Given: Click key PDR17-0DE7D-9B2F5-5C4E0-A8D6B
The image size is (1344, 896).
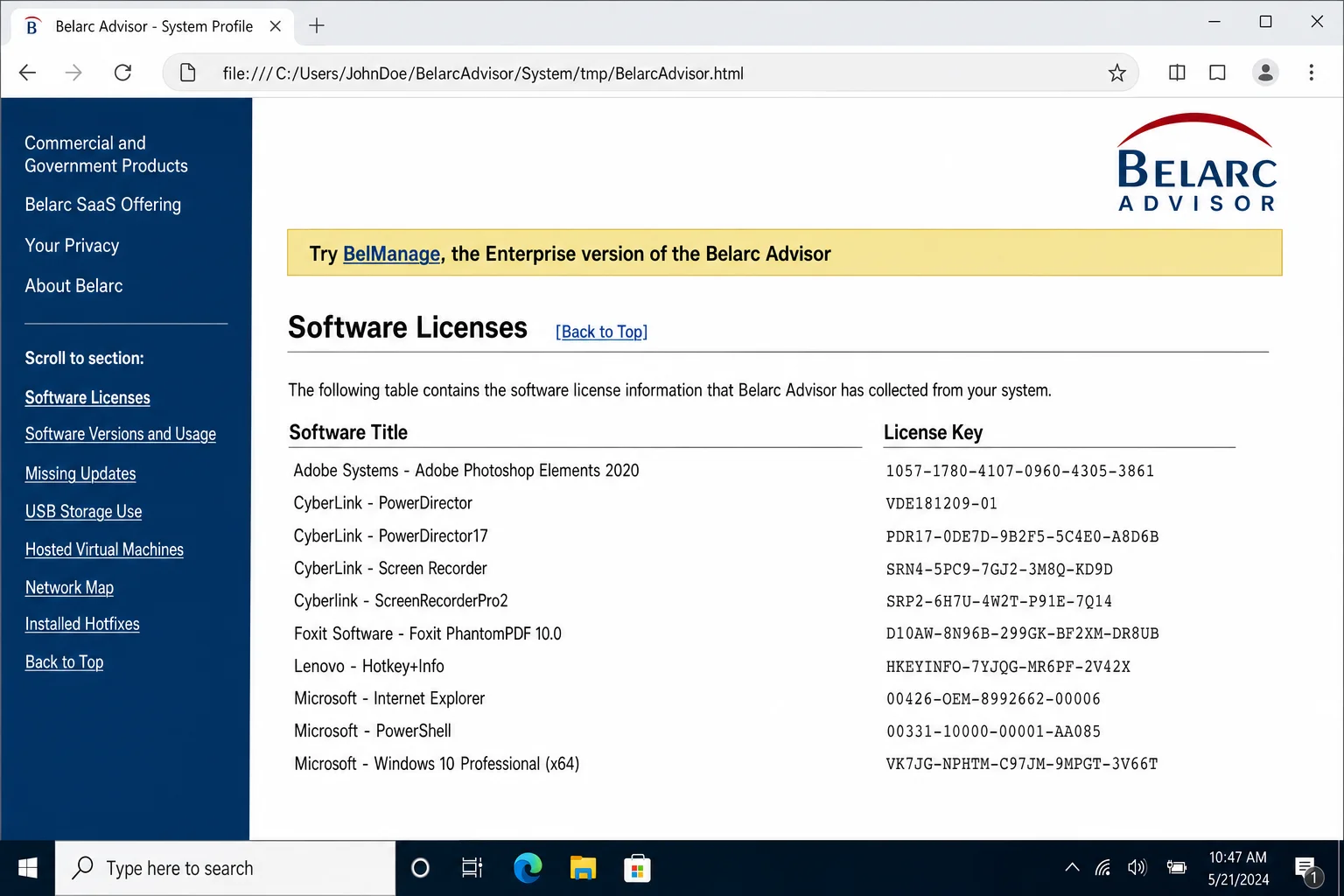Looking at the screenshot, I should [1022, 536].
